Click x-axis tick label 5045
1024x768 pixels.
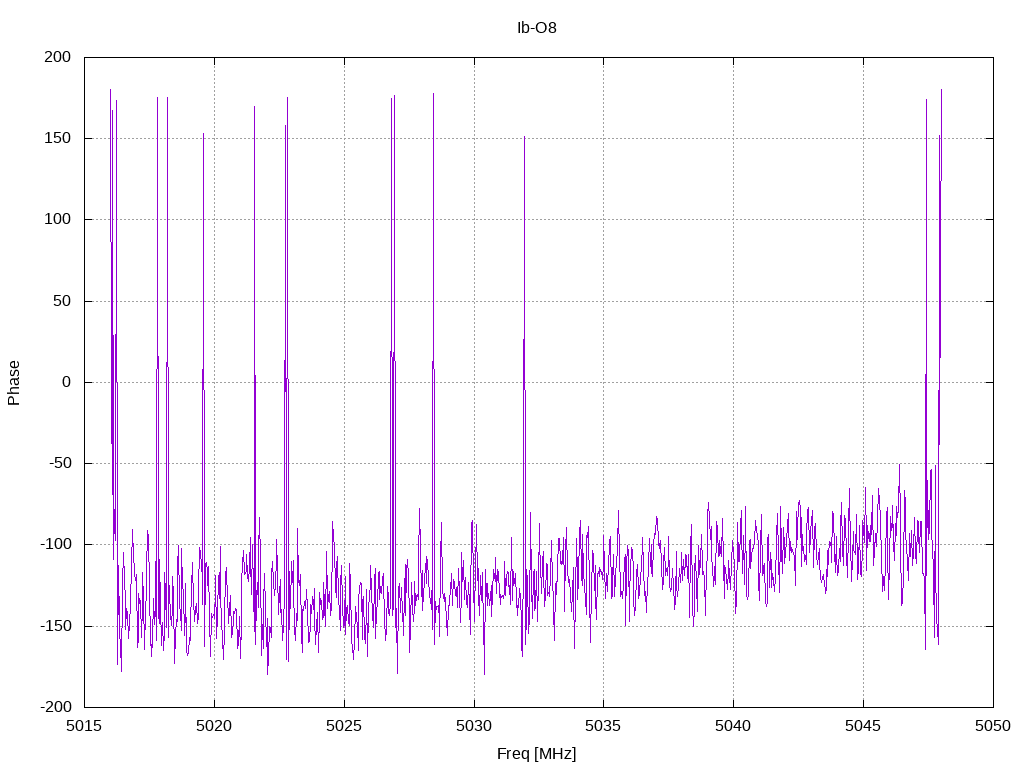click(x=863, y=726)
